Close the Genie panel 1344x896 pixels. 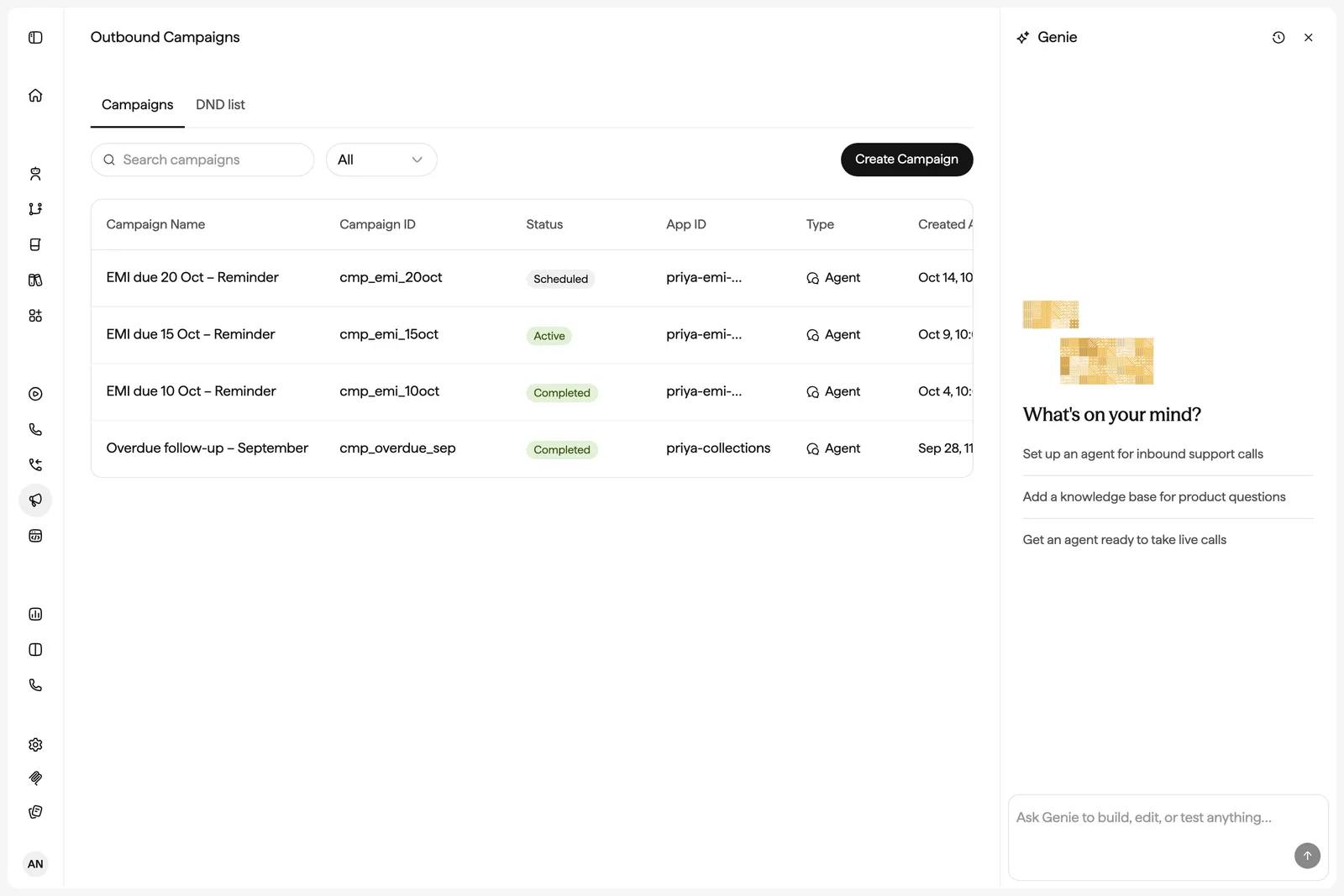coord(1309,38)
